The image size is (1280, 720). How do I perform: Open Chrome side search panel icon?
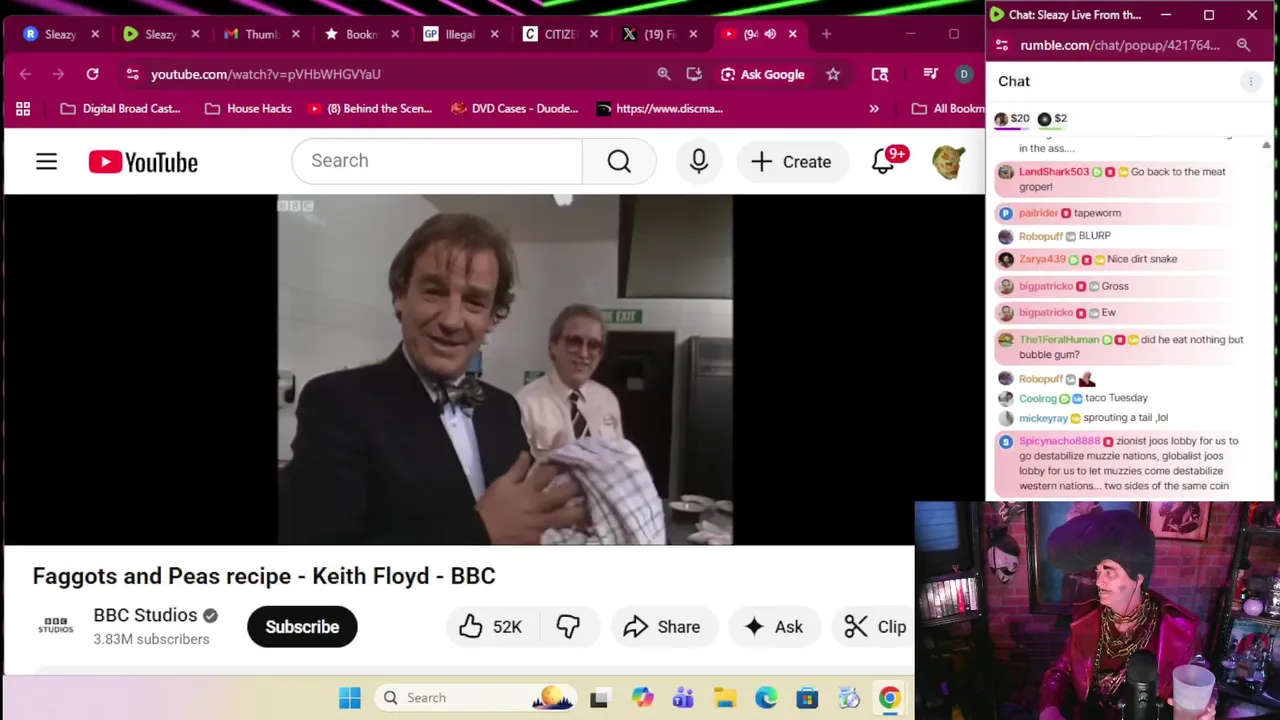880,74
